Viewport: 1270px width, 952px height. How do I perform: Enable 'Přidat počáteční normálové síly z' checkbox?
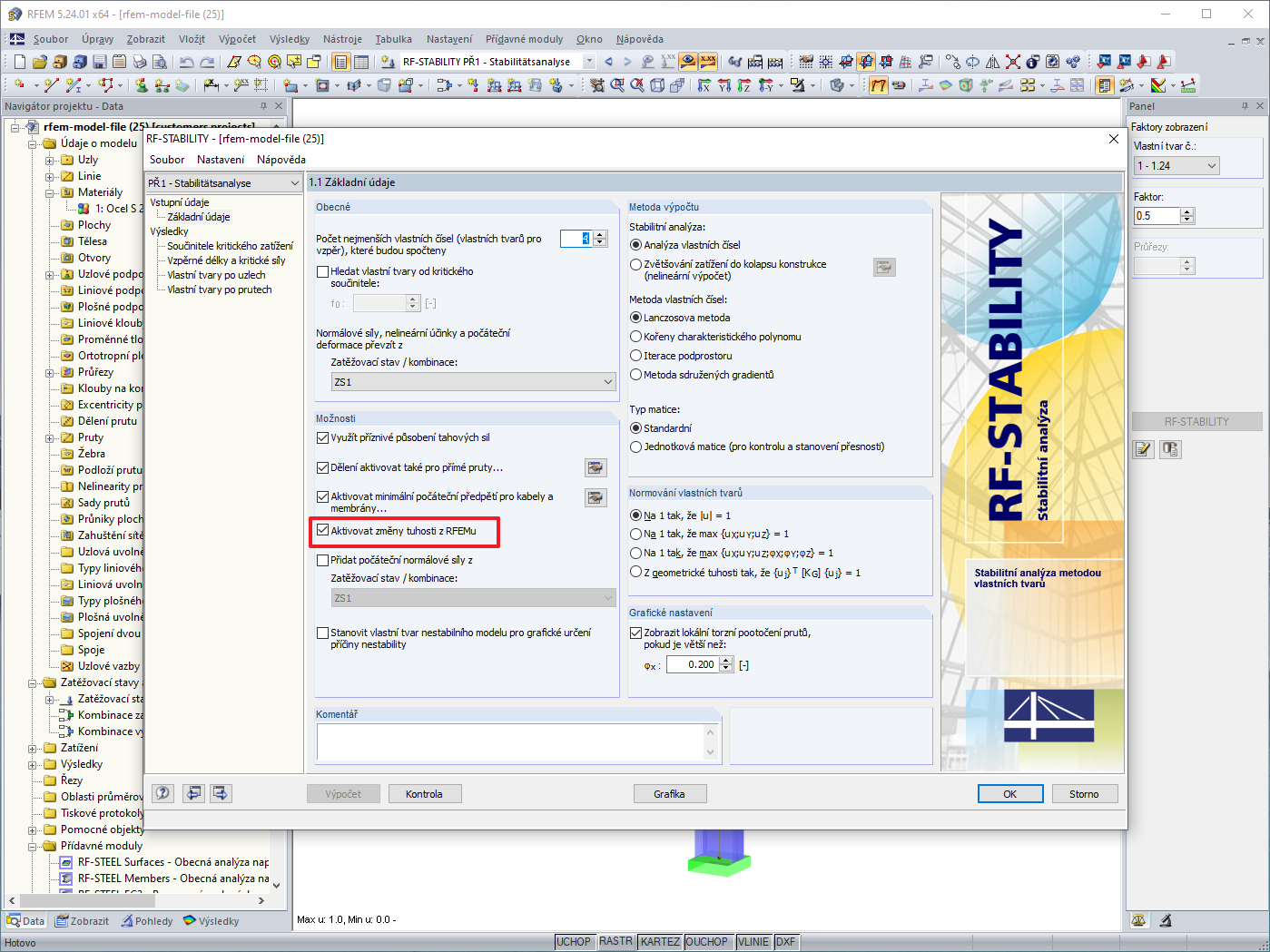pos(322,560)
